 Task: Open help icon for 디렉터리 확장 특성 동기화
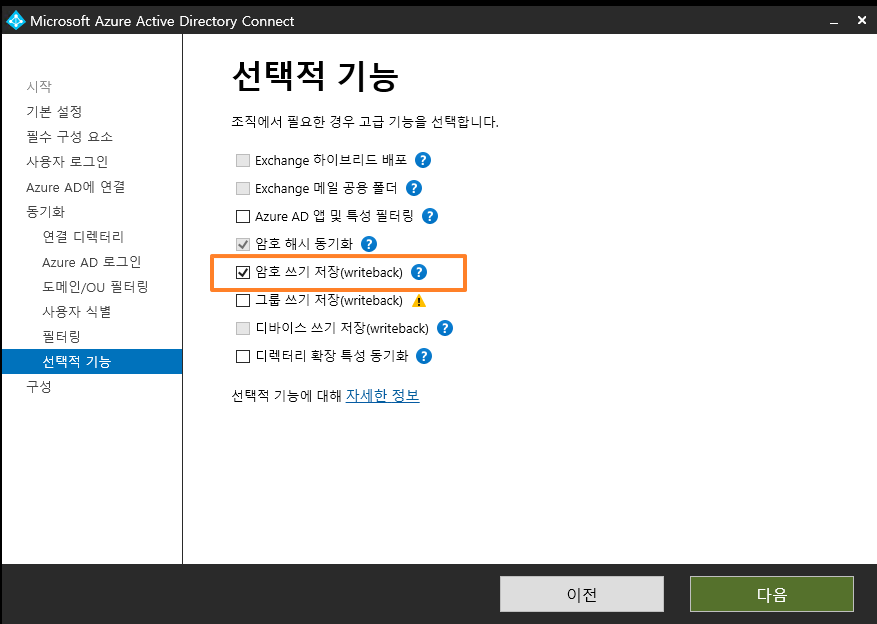coord(424,356)
